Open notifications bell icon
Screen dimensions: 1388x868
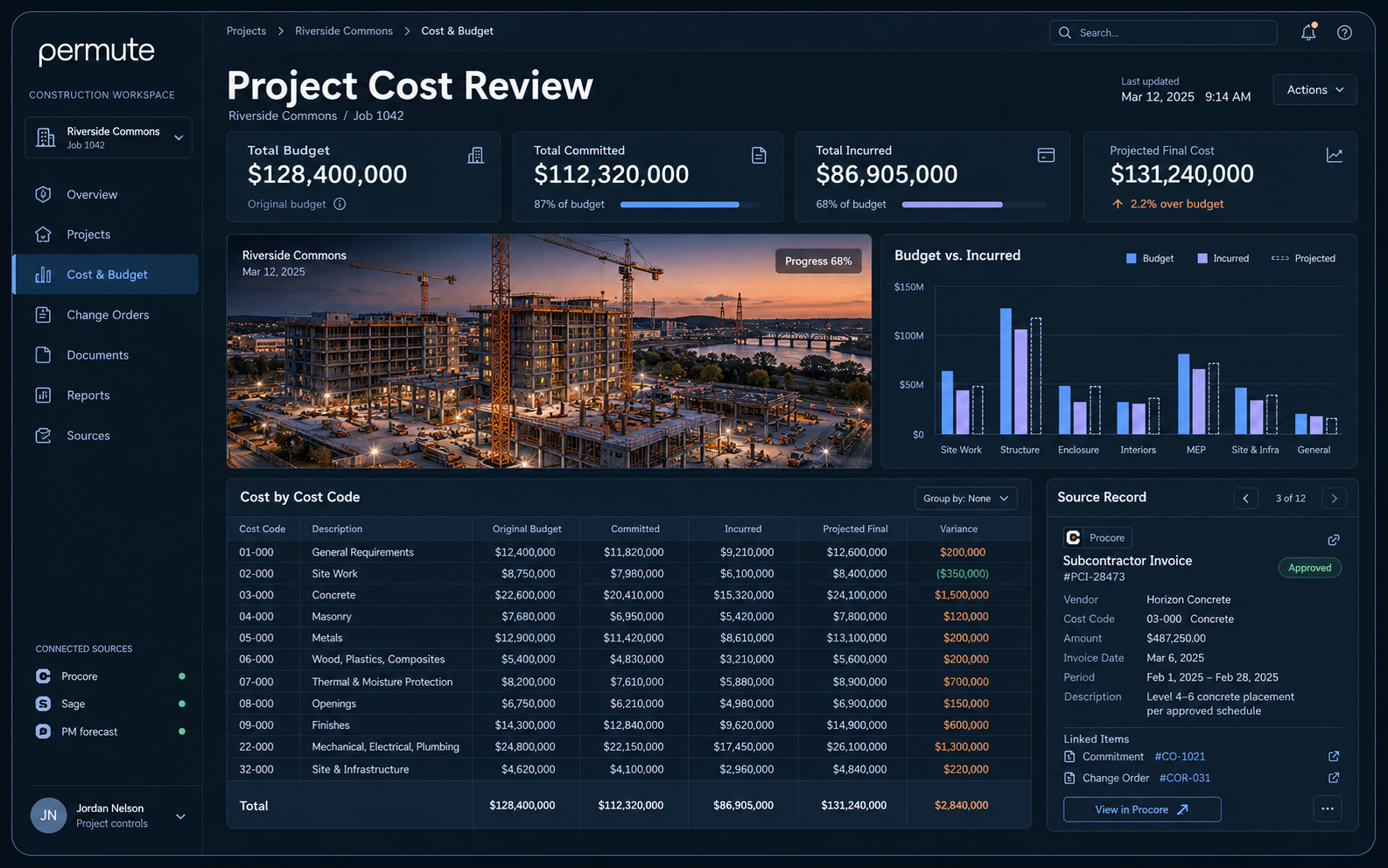(x=1308, y=32)
